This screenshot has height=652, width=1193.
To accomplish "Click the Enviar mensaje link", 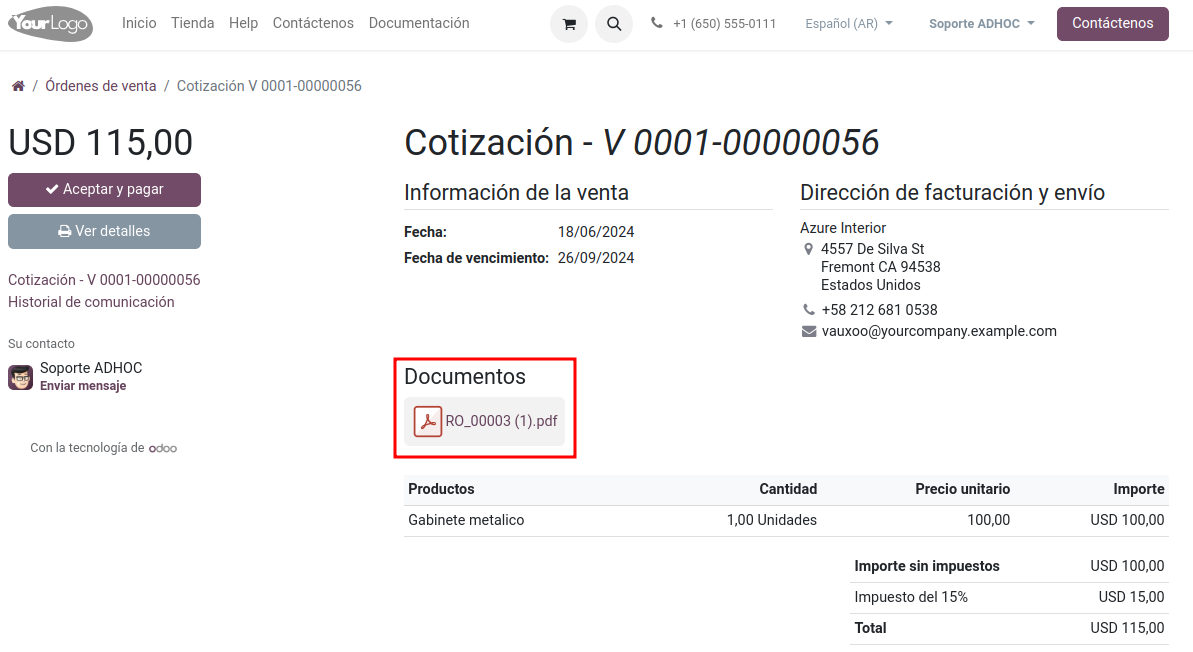I will pos(83,386).
